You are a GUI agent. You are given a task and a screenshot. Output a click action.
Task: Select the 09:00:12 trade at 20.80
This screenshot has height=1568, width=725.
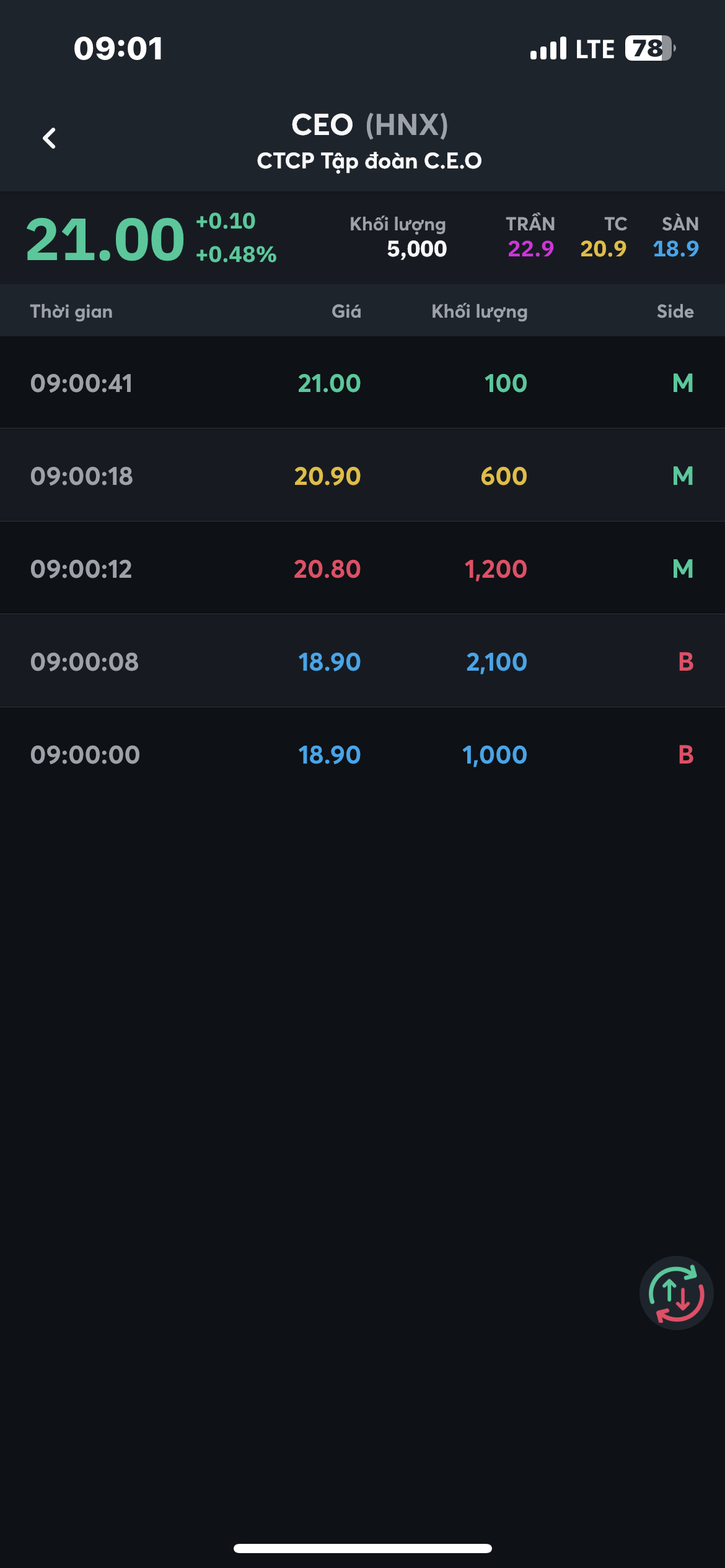[x=362, y=569]
